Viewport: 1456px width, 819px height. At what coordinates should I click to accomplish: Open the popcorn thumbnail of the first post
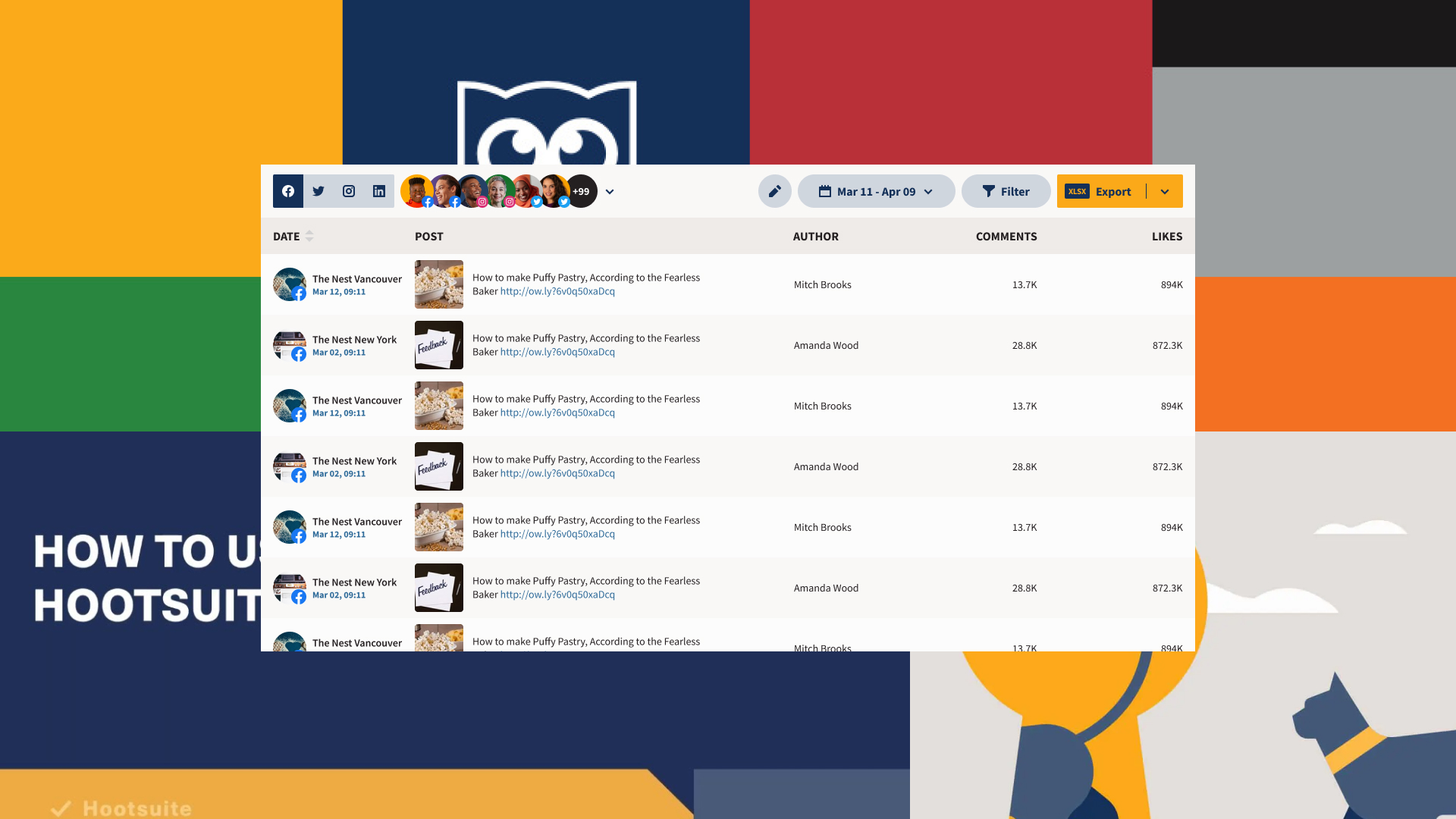(438, 284)
